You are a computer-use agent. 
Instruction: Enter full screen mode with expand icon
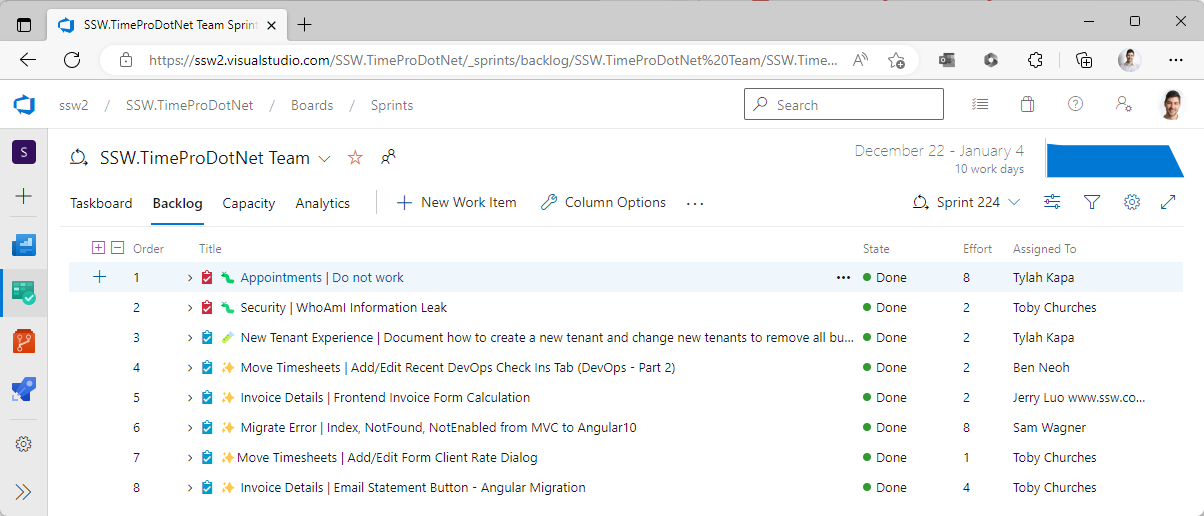pyautogui.click(x=1168, y=202)
